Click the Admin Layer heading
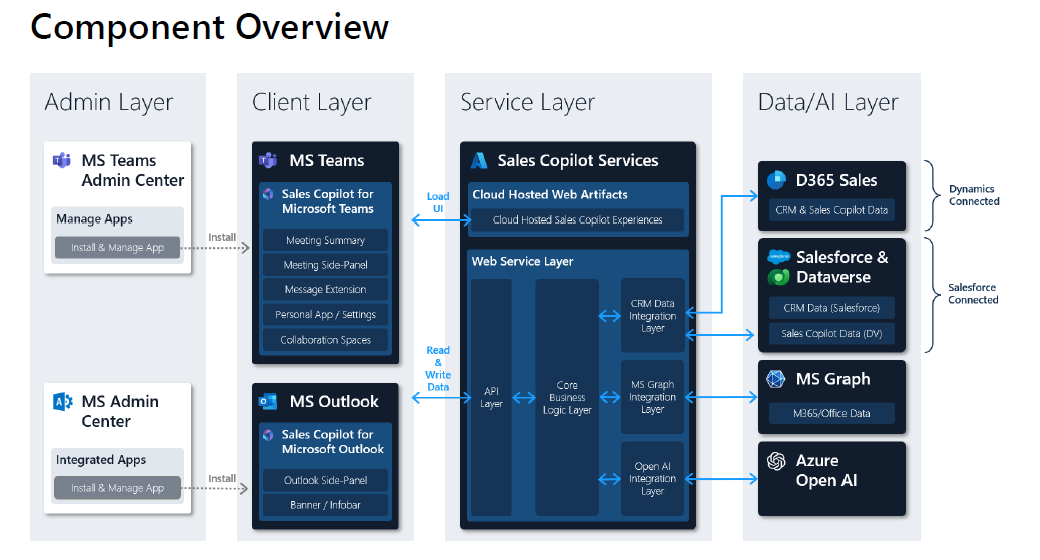 pos(109,102)
